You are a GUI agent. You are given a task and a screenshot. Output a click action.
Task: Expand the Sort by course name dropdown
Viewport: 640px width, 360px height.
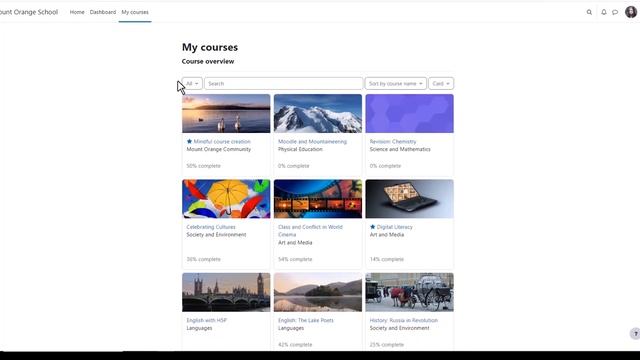[396, 83]
